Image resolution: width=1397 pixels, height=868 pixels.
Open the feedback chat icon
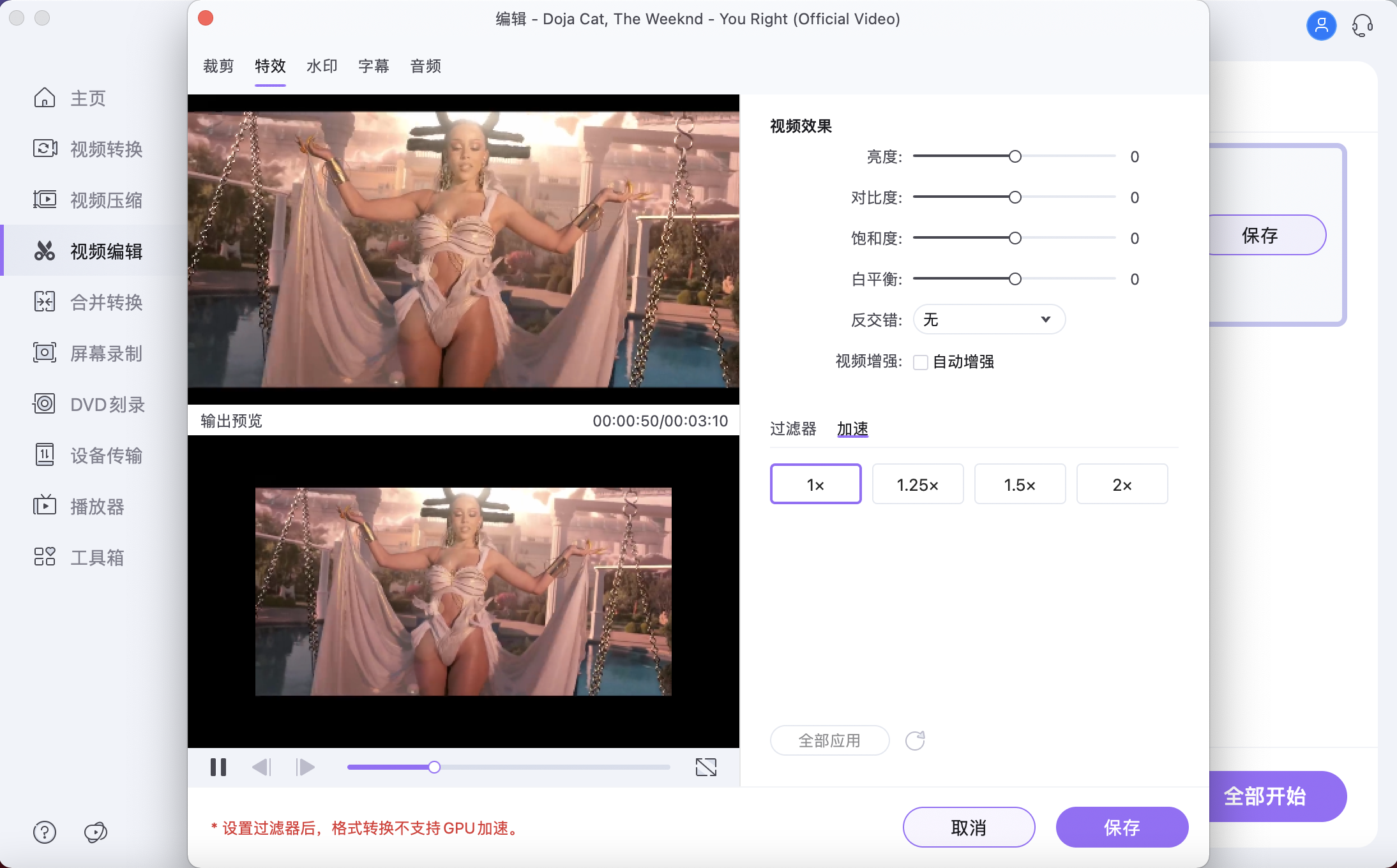pos(96,832)
